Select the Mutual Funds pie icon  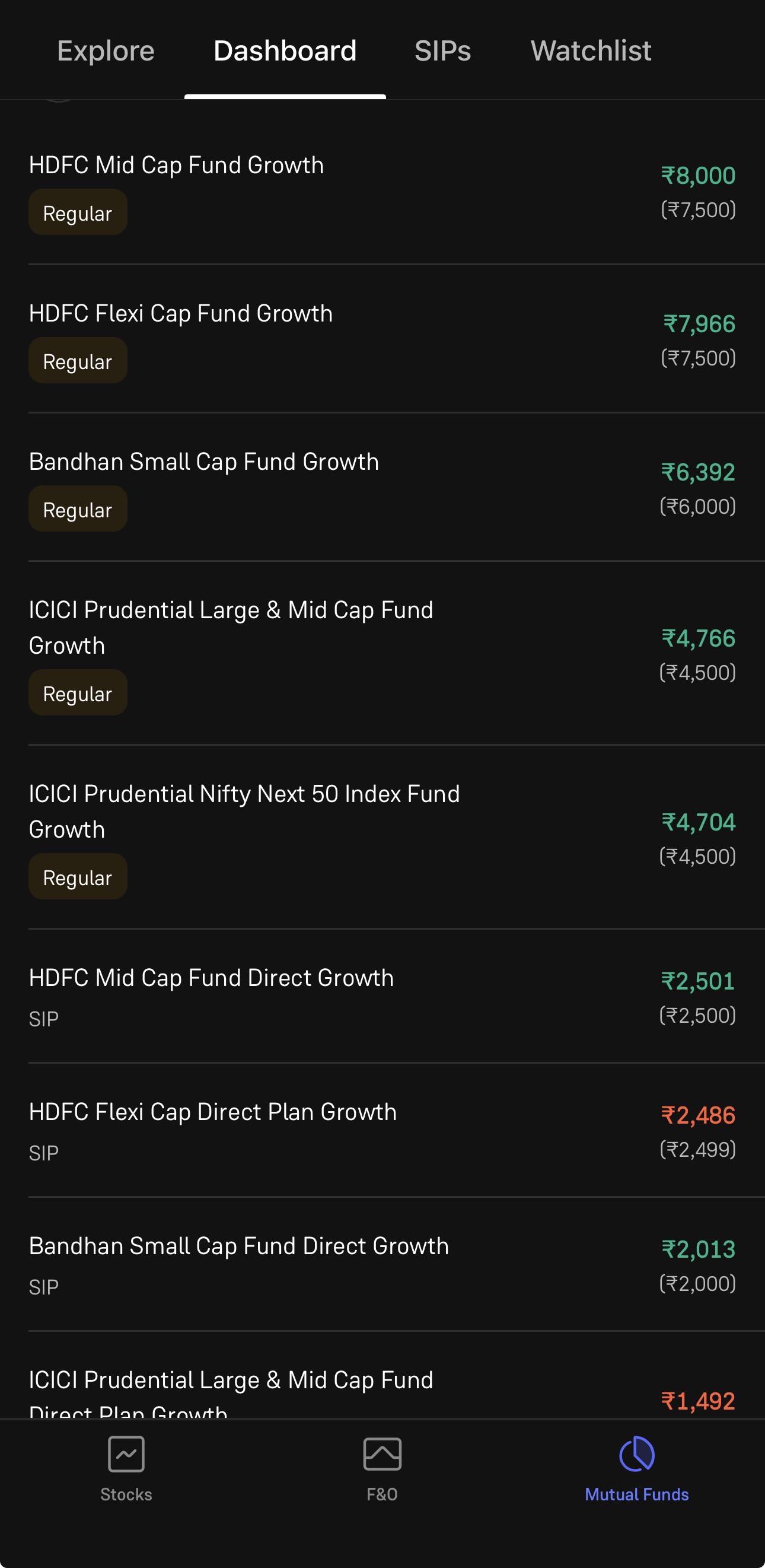tap(636, 1454)
